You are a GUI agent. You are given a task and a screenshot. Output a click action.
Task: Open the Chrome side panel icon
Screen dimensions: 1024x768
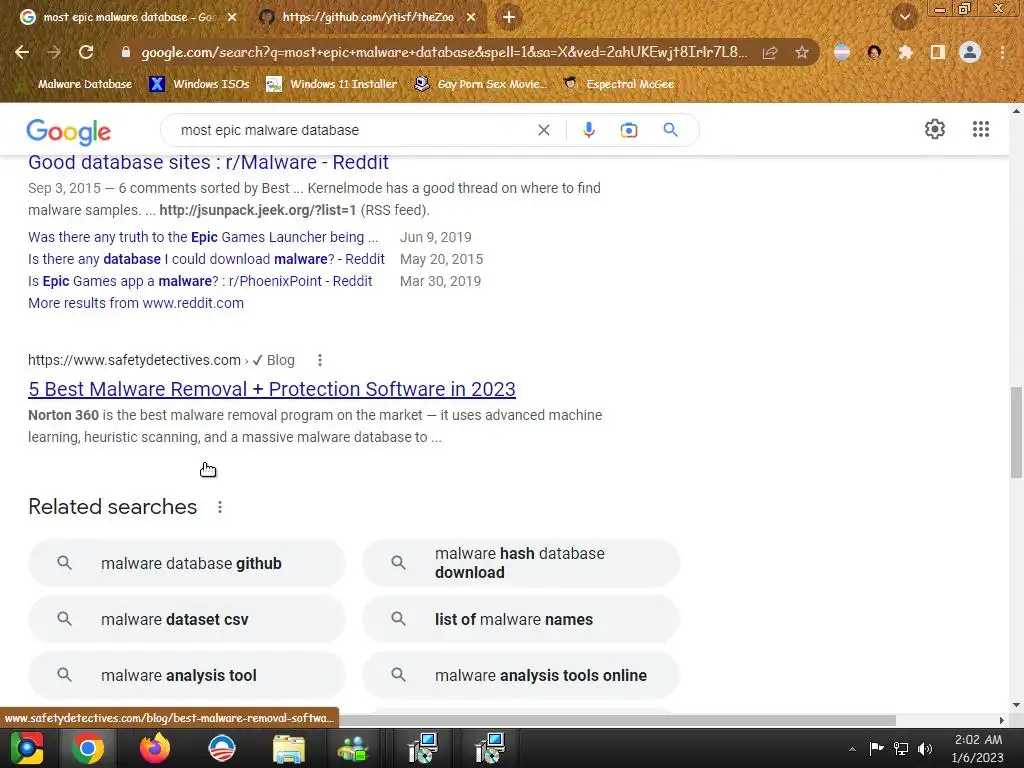(937, 52)
